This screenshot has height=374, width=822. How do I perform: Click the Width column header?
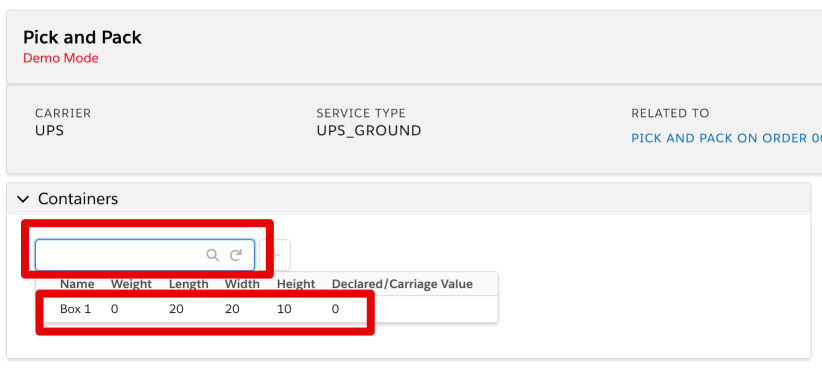242,284
